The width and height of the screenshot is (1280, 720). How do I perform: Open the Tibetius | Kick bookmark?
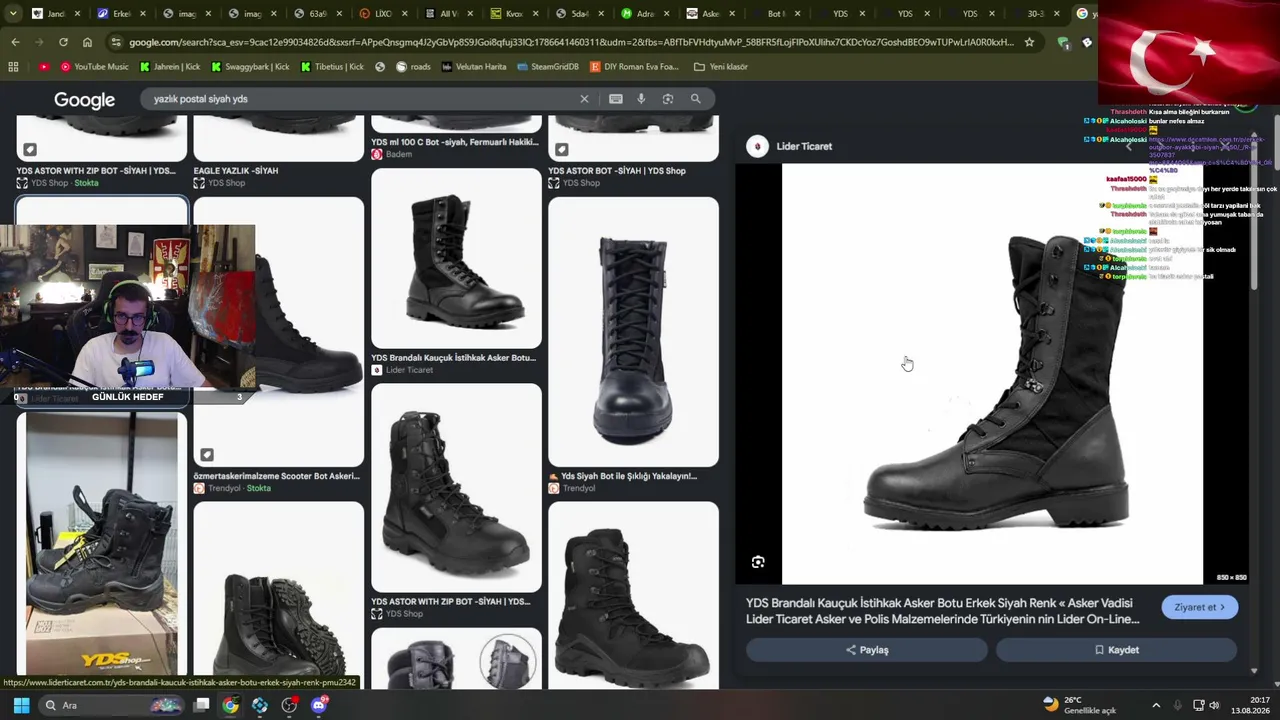pos(332,67)
